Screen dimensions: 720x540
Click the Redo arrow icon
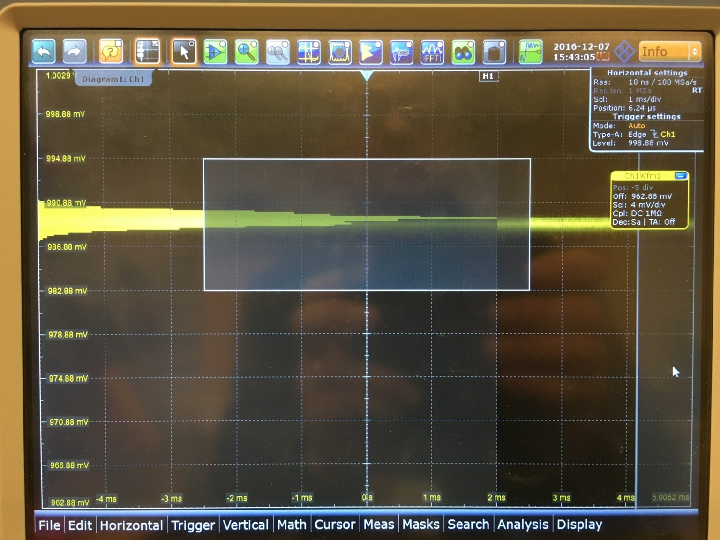(74, 51)
